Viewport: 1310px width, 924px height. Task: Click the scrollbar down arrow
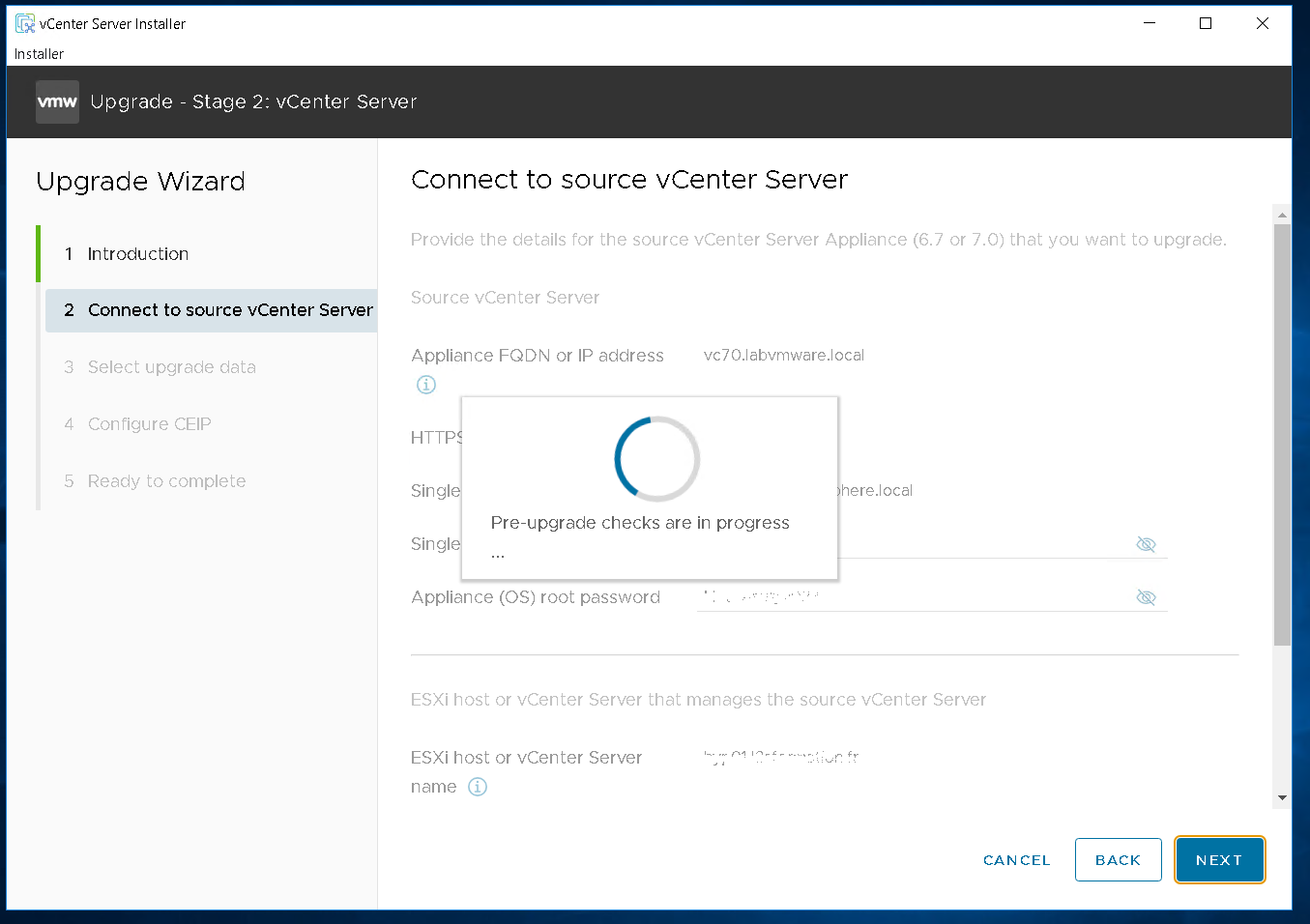[1282, 797]
